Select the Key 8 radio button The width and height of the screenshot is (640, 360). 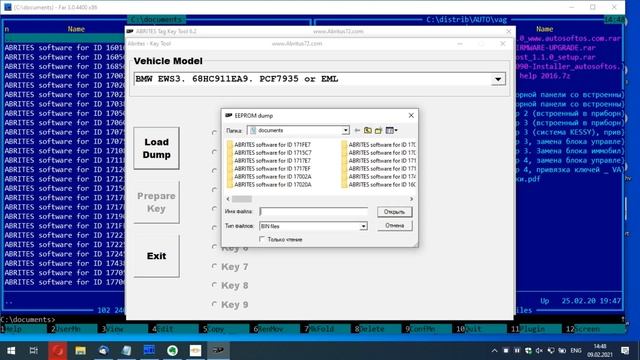pos(214,285)
